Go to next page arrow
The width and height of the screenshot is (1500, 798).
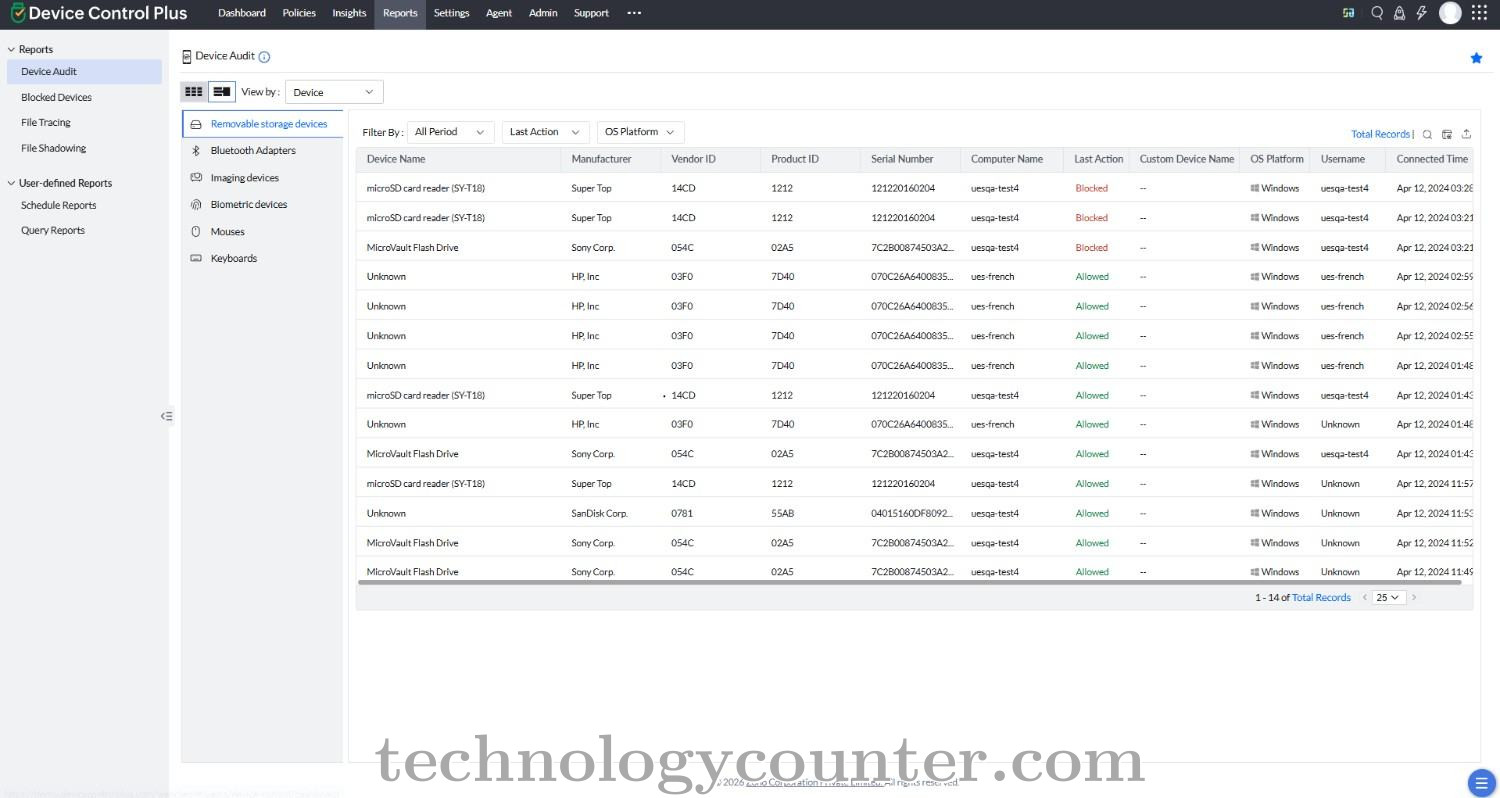1414,597
